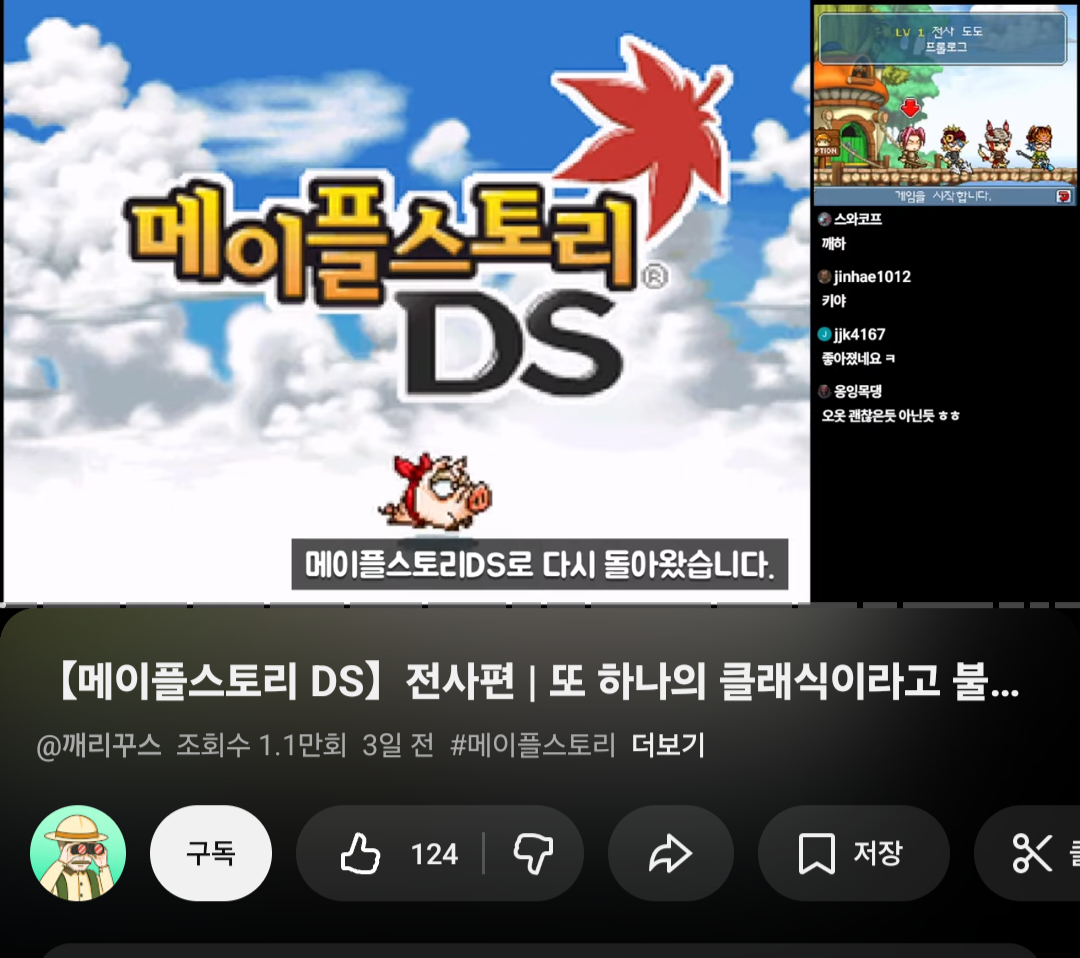Tap the dislike thumbs-down icon
1080x958 pixels.
pos(533,854)
